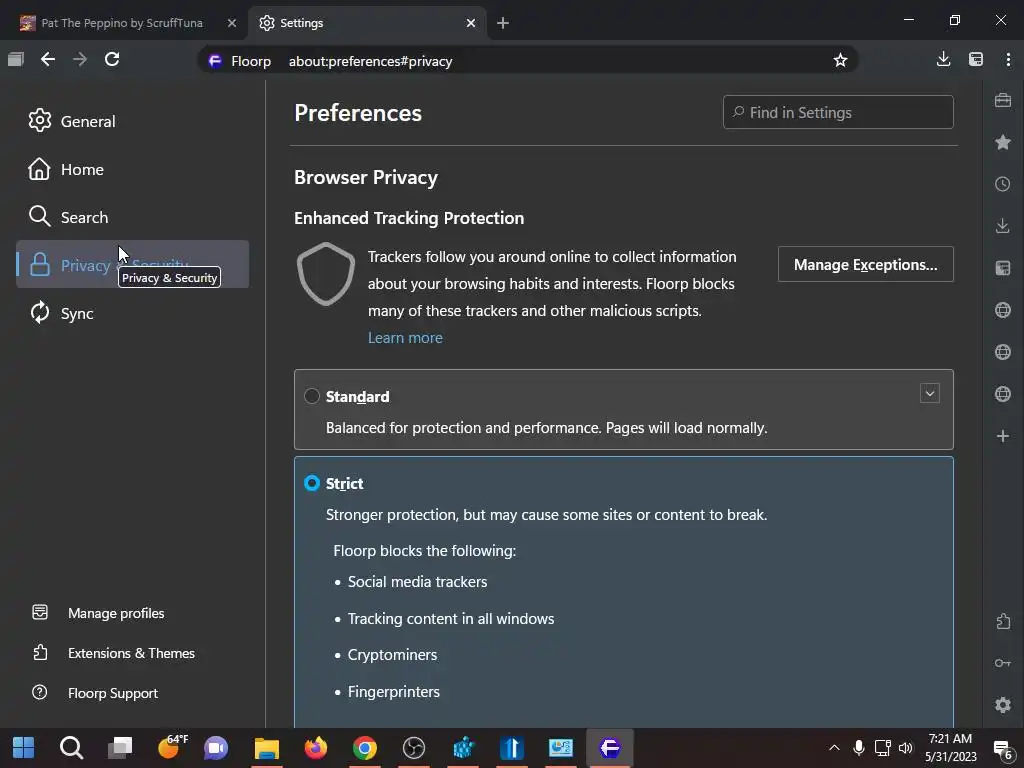Image resolution: width=1024 pixels, height=768 pixels.
Task: Bookmark this page with the star icon
Action: coord(840,61)
